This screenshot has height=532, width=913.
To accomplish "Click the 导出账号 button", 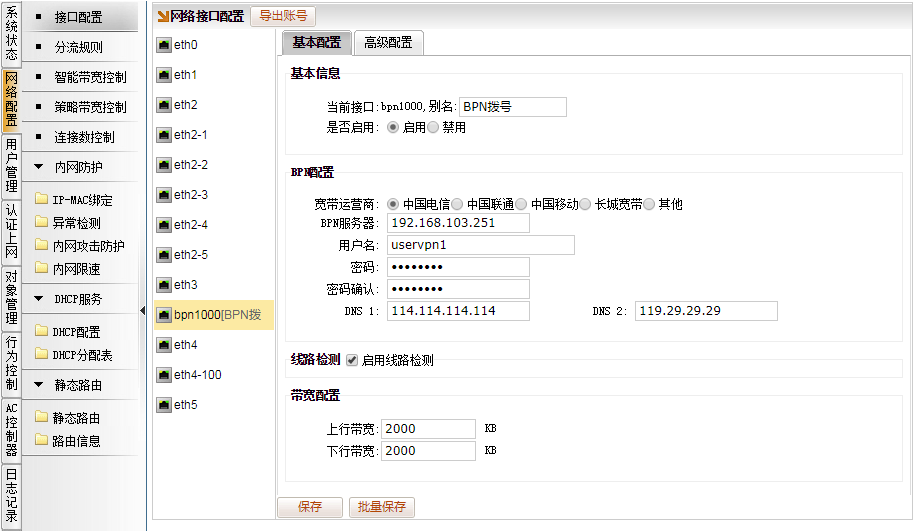I will pos(283,16).
